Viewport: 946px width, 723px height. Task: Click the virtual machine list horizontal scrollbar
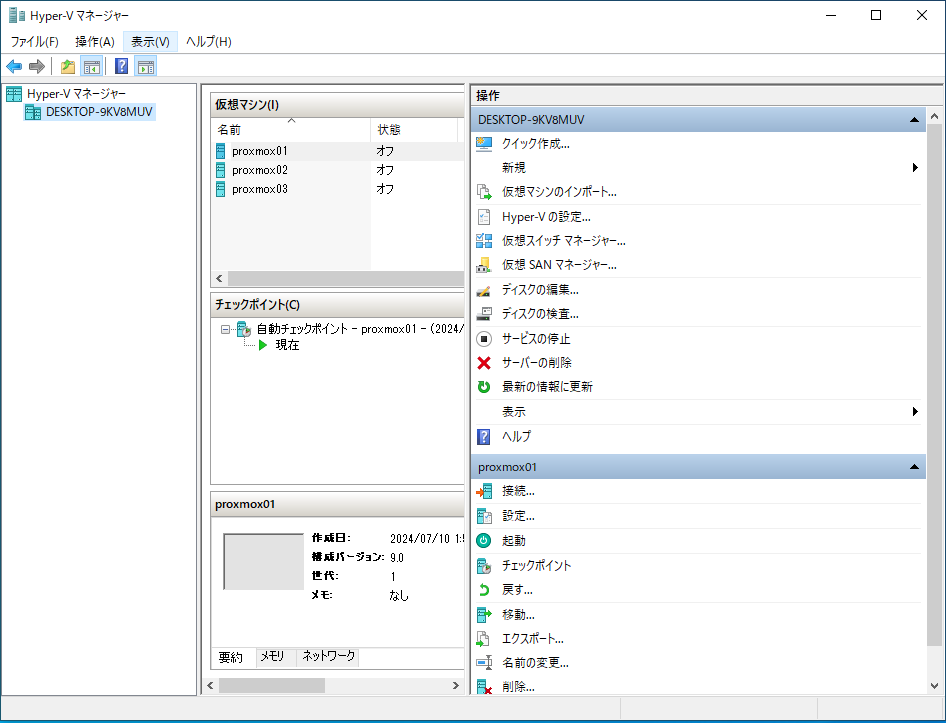click(340, 279)
